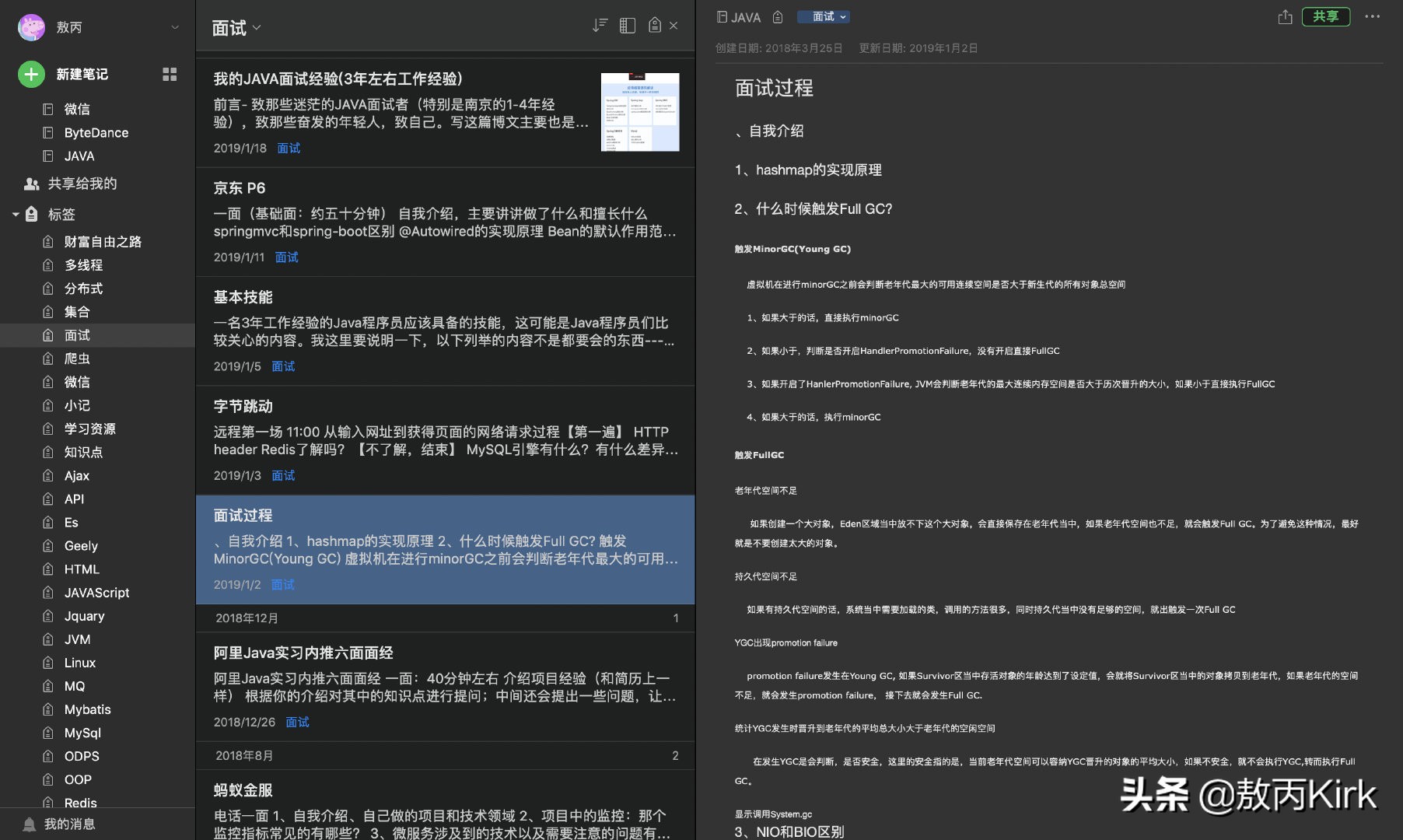
Task: Click the 面试 tag link under 字节跳动 note
Action: [283, 475]
